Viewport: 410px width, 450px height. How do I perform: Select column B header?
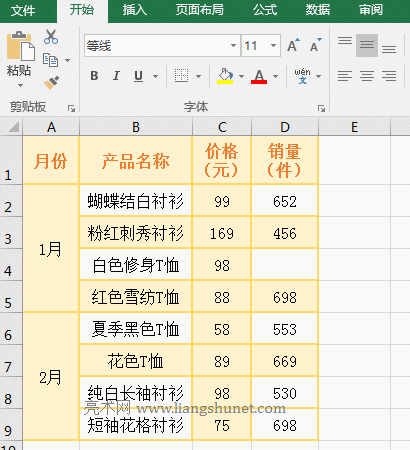pyautogui.click(x=136, y=127)
